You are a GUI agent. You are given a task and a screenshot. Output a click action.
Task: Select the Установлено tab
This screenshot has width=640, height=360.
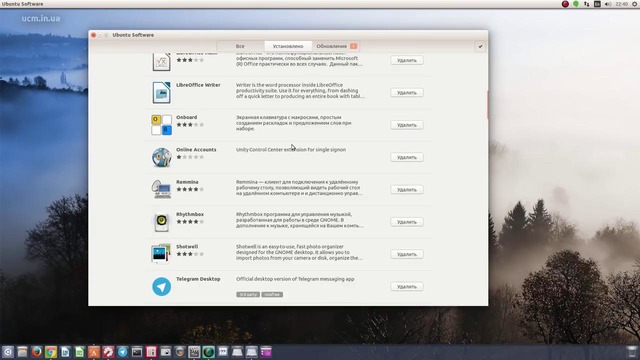tap(288, 46)
